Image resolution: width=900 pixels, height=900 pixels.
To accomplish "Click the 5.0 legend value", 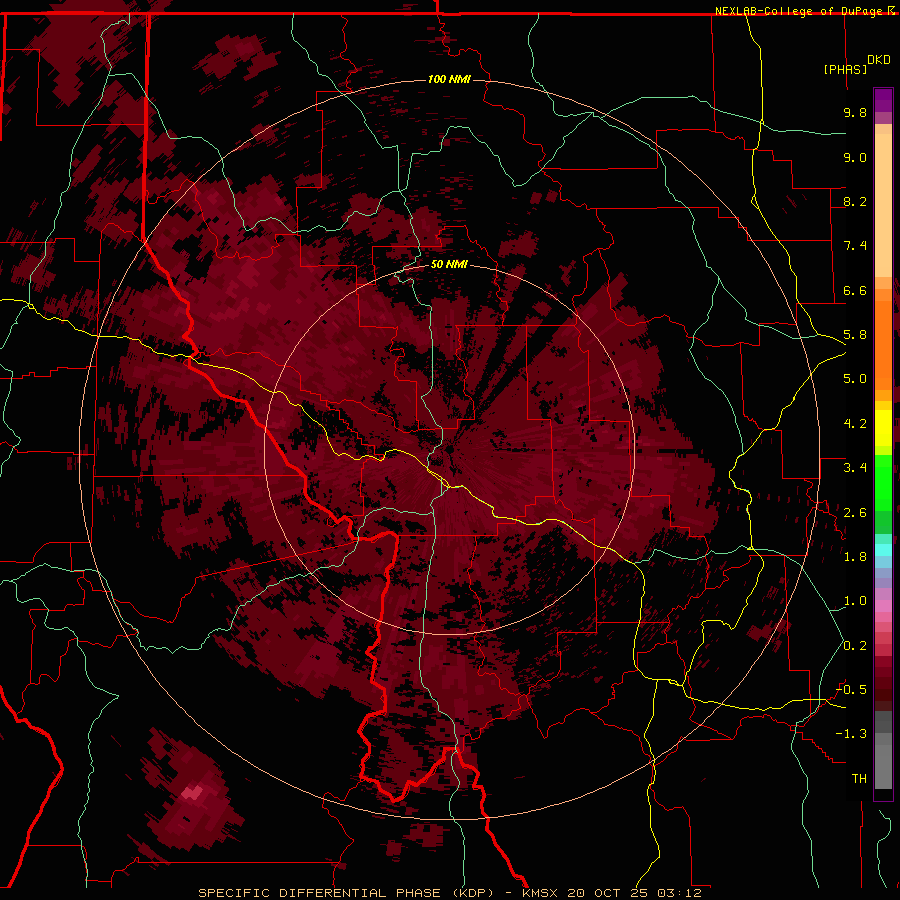I will 855,379.
